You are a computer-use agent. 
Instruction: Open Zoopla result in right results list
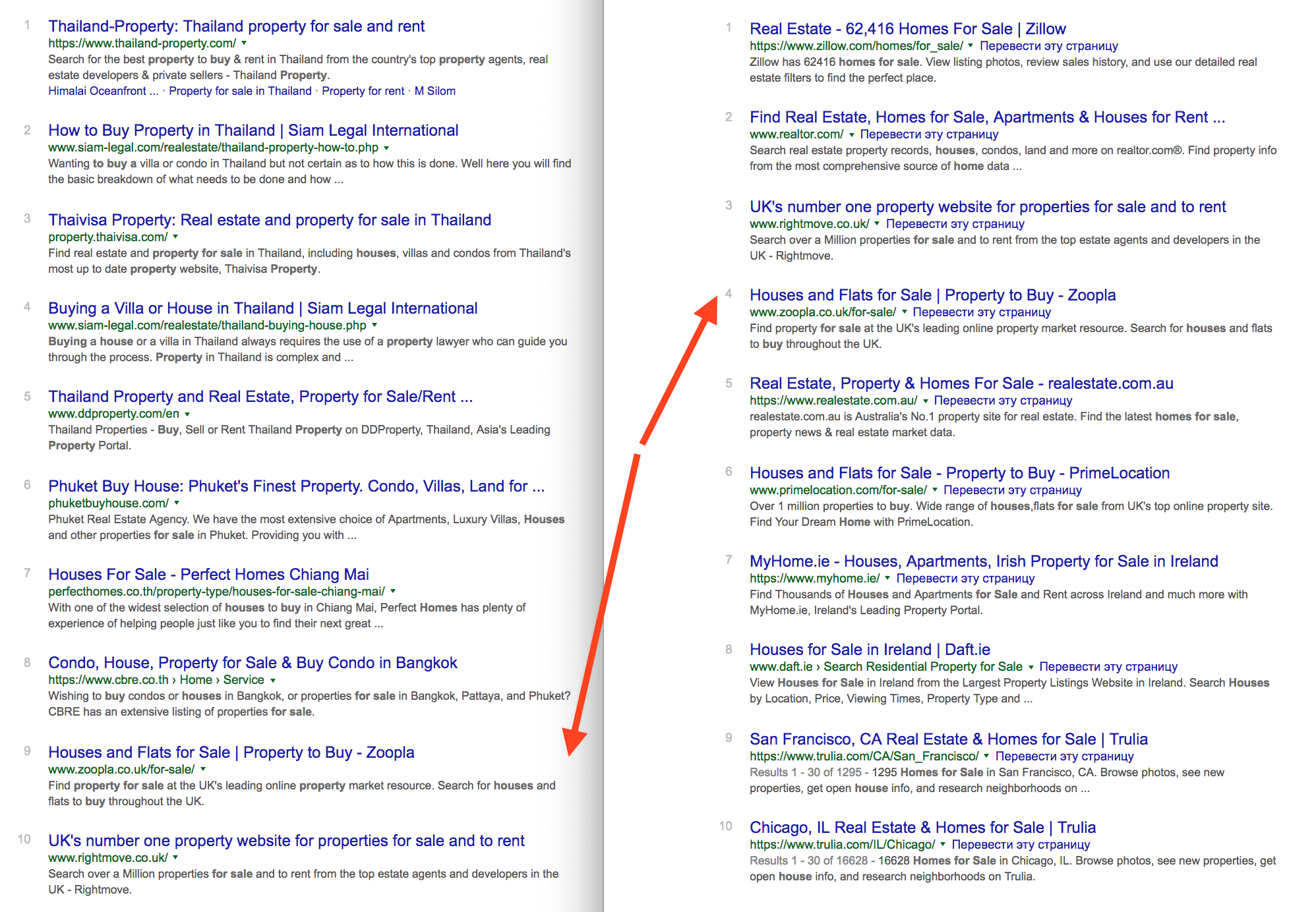click(x=932, y=295)
